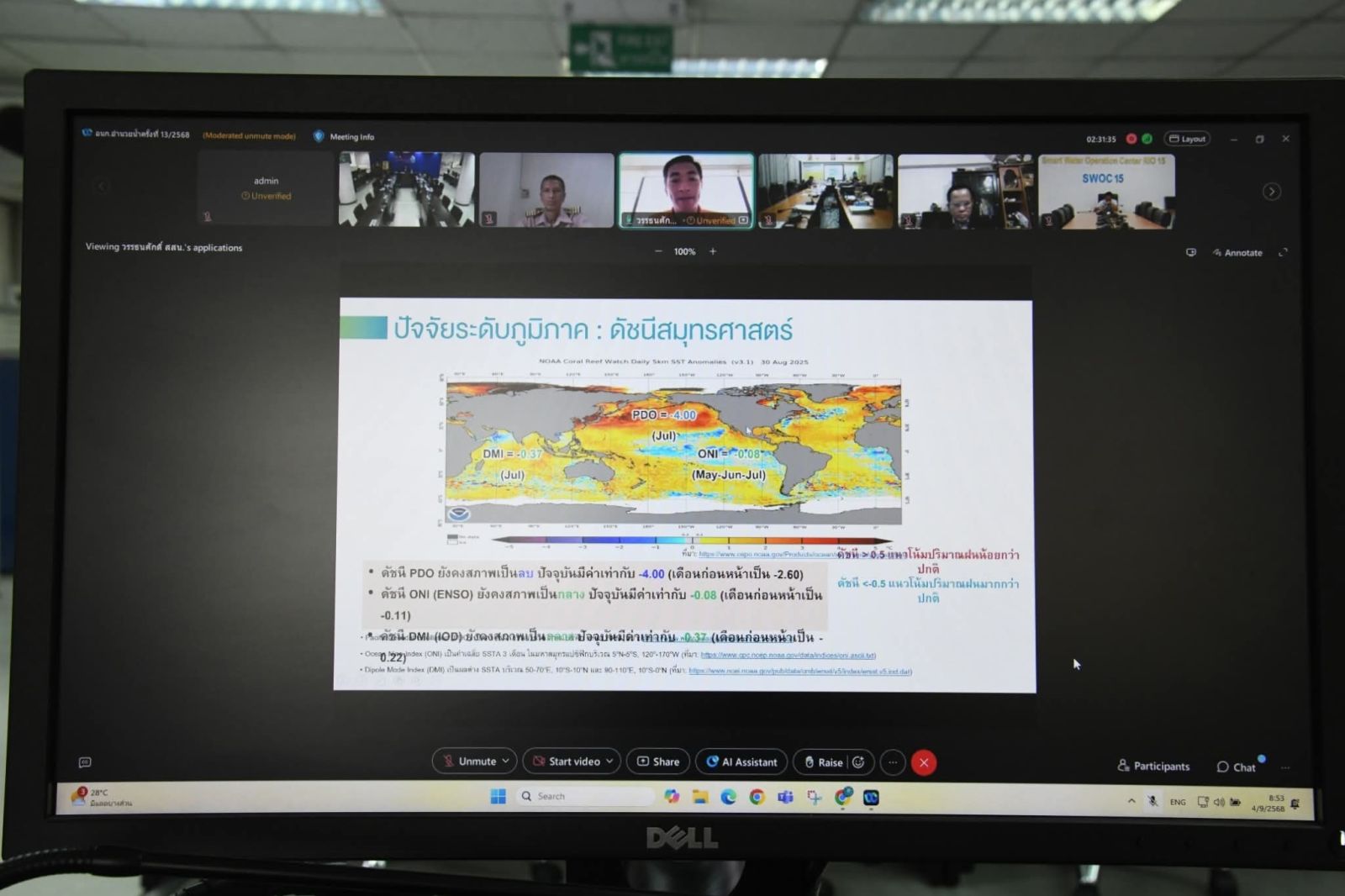Open the Layout options menu
Screen dimensions: 1345x896
pos(1186,139)
